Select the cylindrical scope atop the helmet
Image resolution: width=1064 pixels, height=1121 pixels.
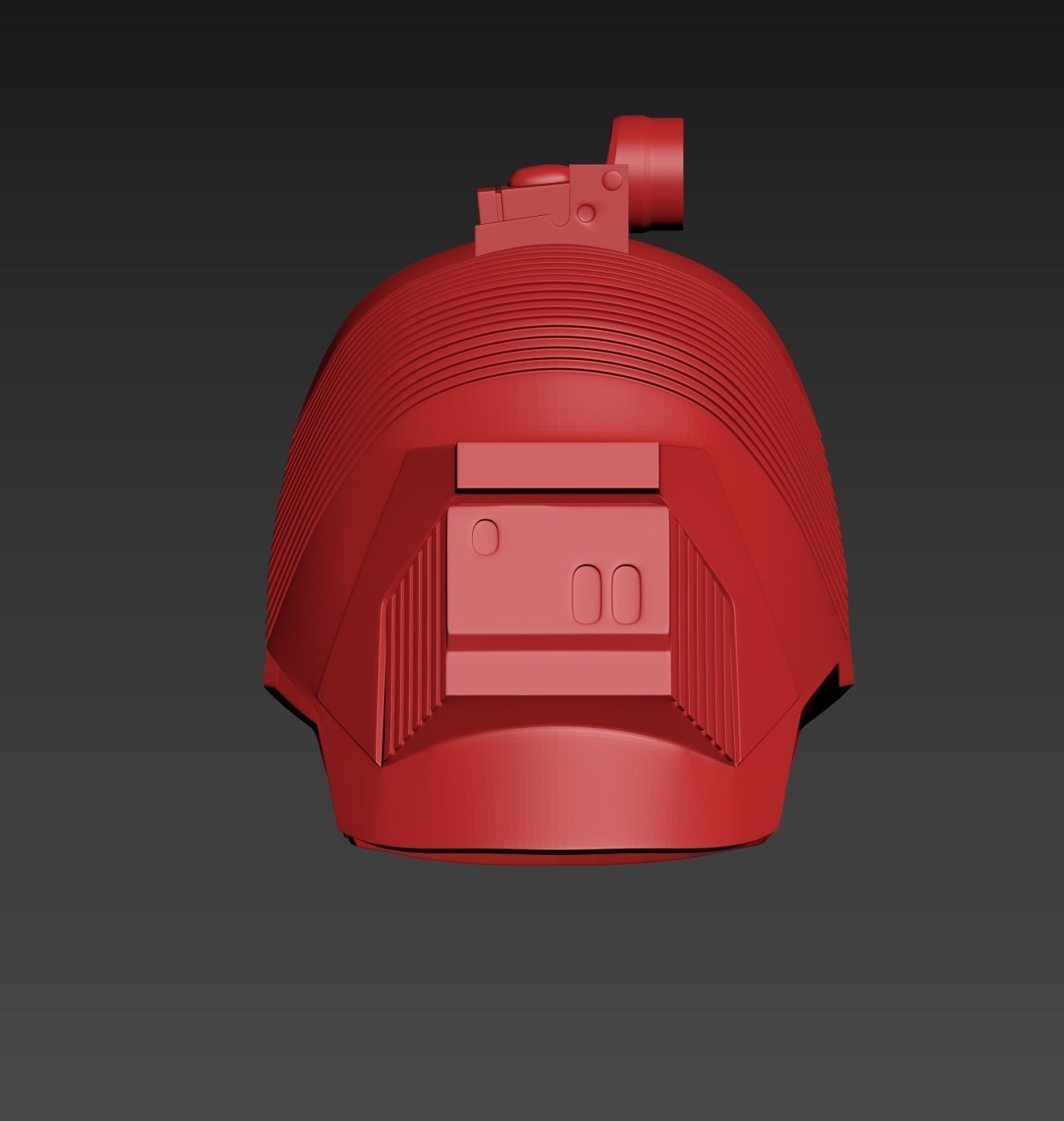(648, 171)
